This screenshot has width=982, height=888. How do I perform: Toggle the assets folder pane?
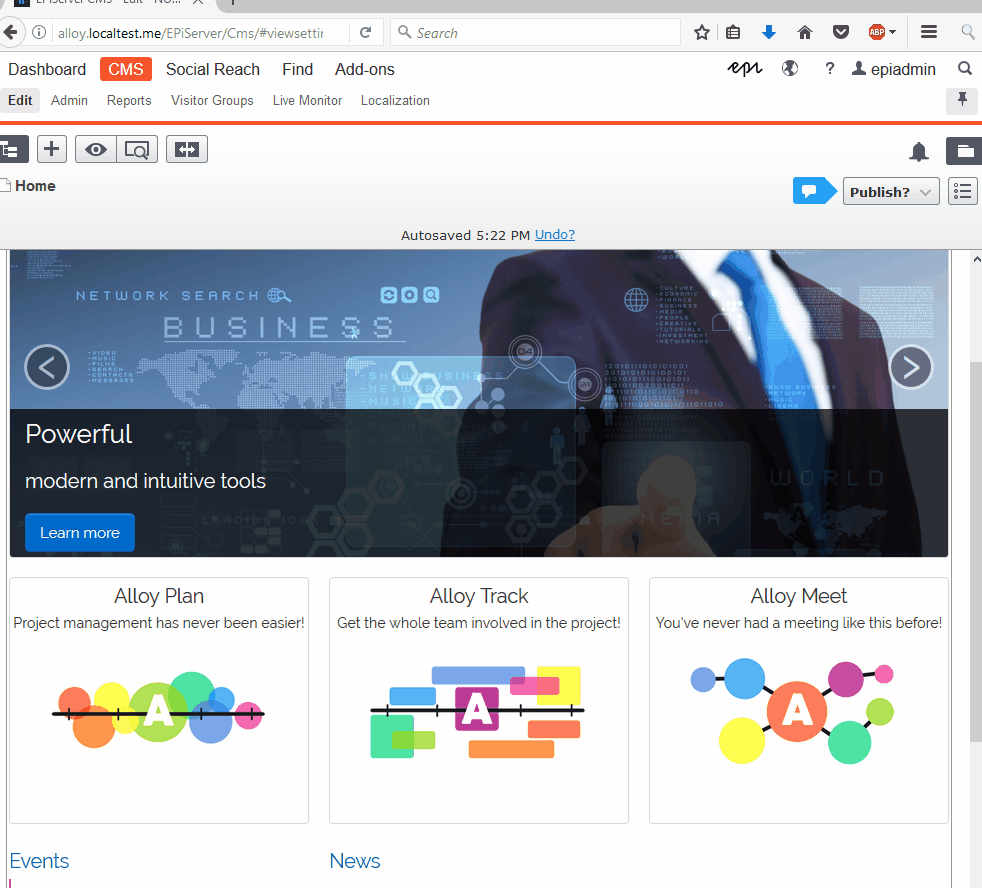click(x=964, y=150)
